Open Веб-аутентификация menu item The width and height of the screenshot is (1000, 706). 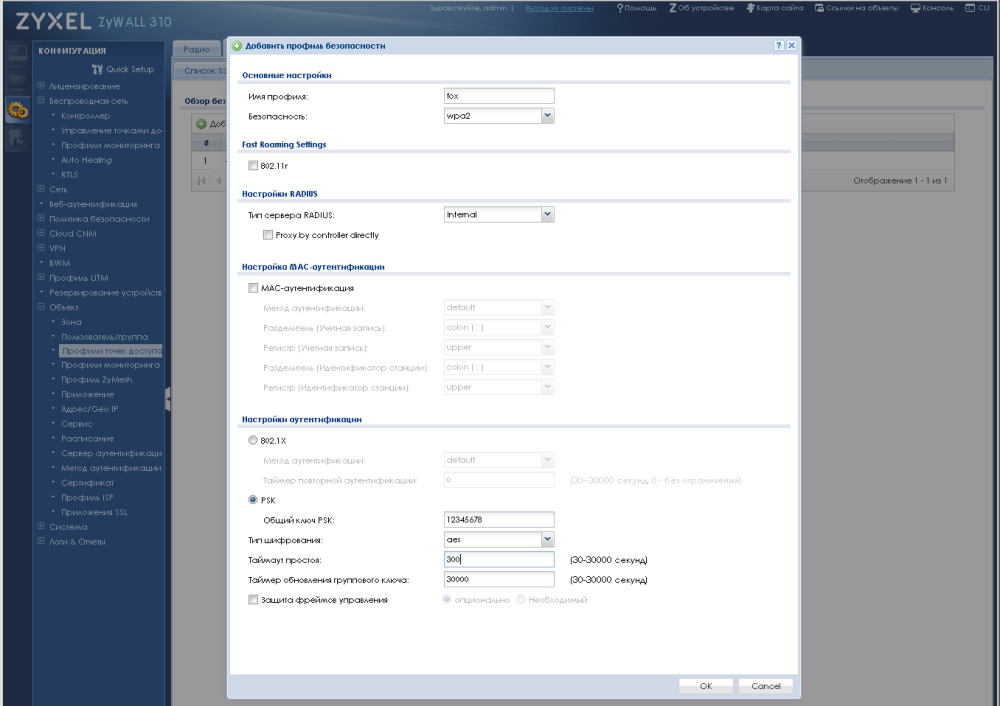(93, 204)
